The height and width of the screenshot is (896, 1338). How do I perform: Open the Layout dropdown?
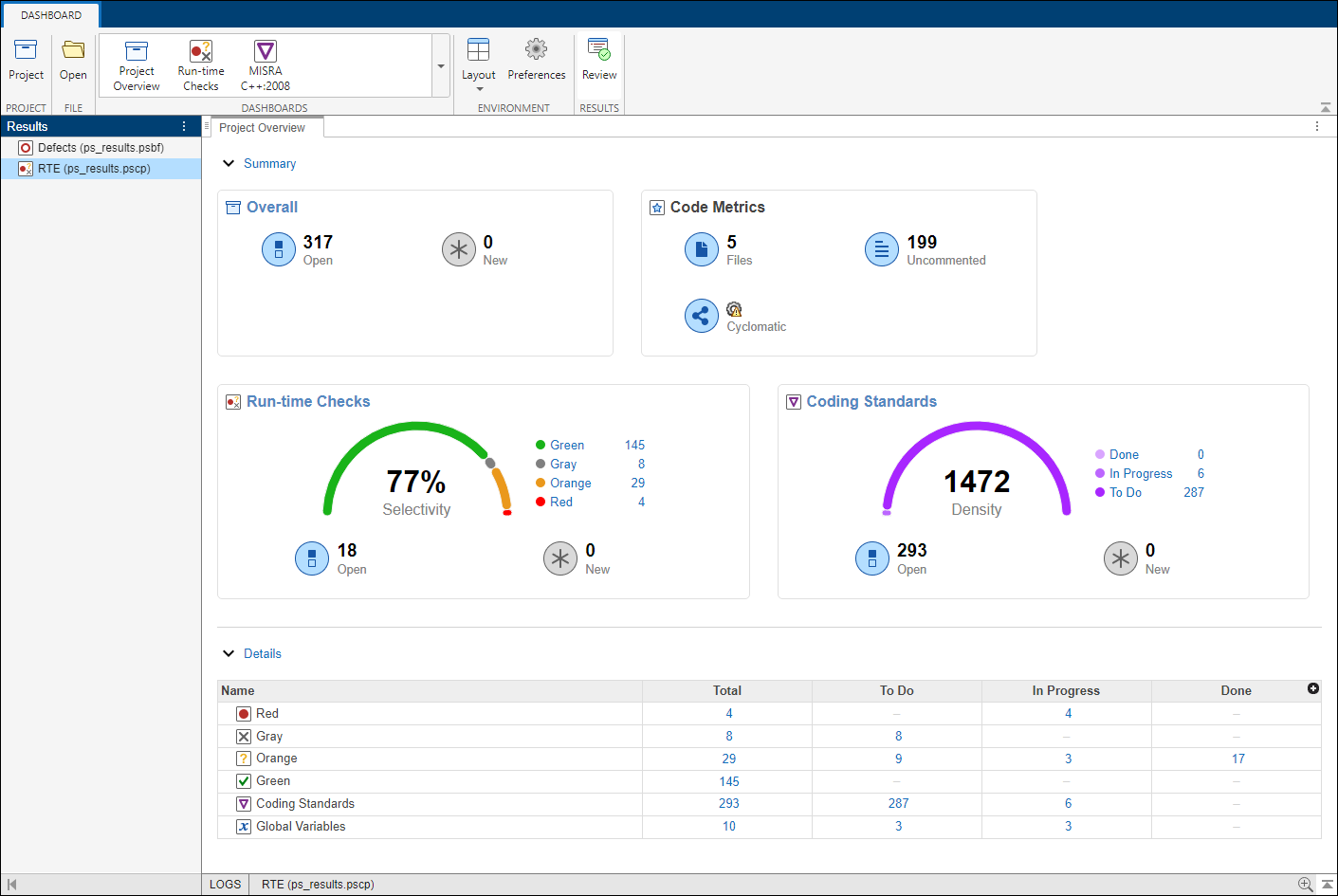pyautogui.click(x=478, y=63)
